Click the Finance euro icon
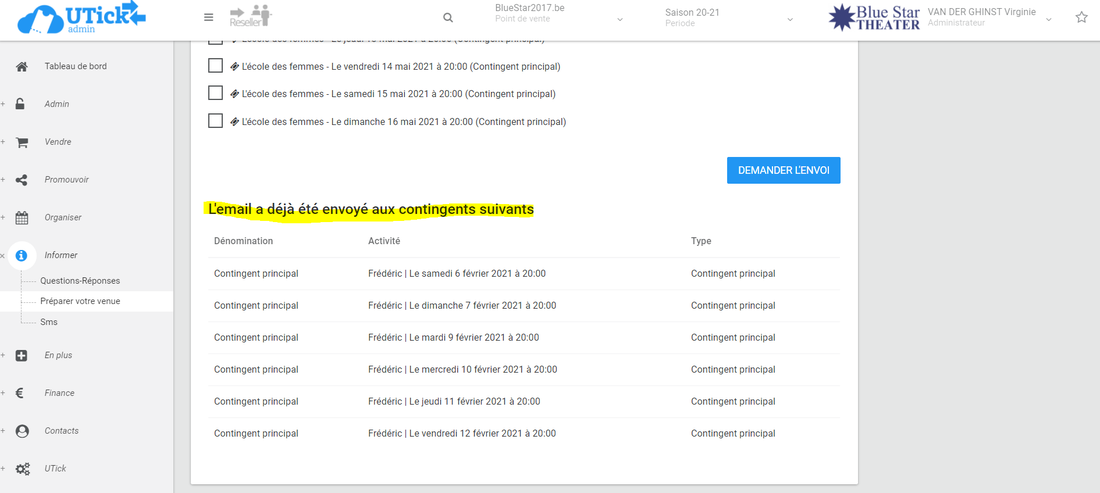Screen dimensions: 1100x493 point(21,393)
